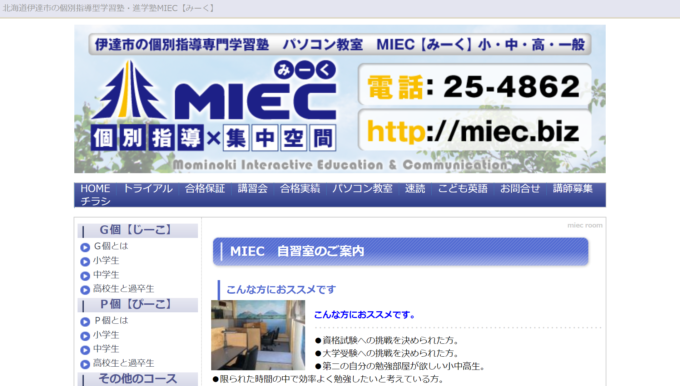The width and height of the screenshot is (680, 386).
Task: Click the http://miec.biz address in banner
Action: click(x=474, y=131)
